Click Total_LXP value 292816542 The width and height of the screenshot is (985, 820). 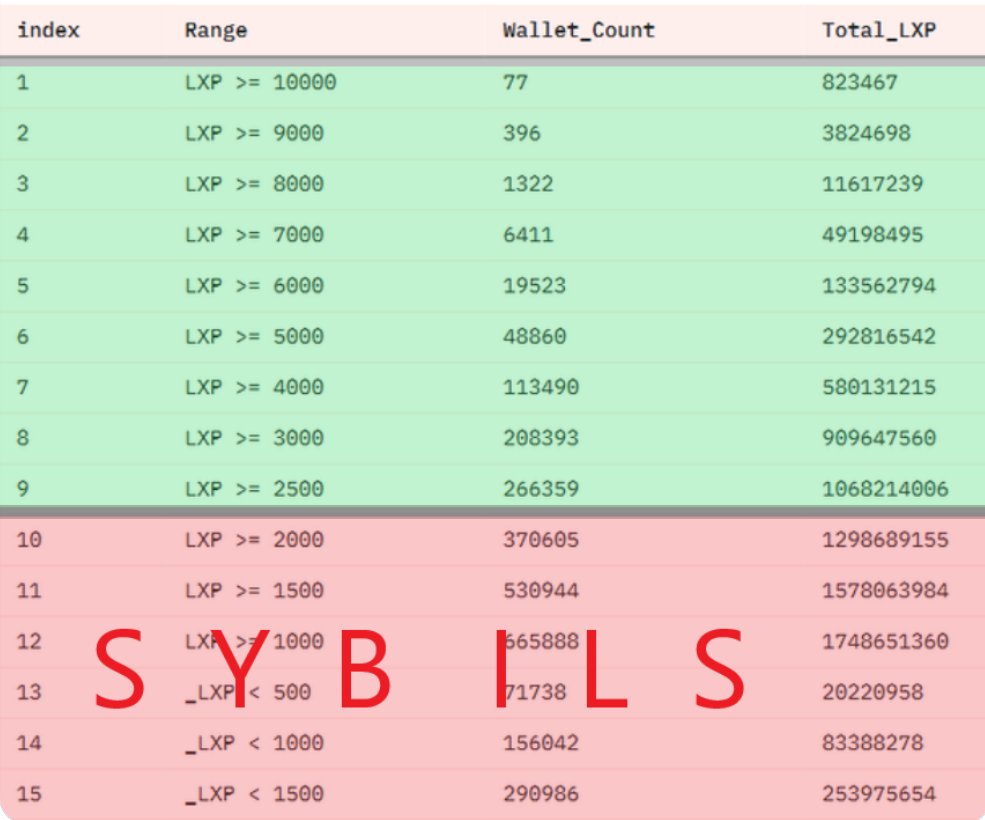point(879,336)
